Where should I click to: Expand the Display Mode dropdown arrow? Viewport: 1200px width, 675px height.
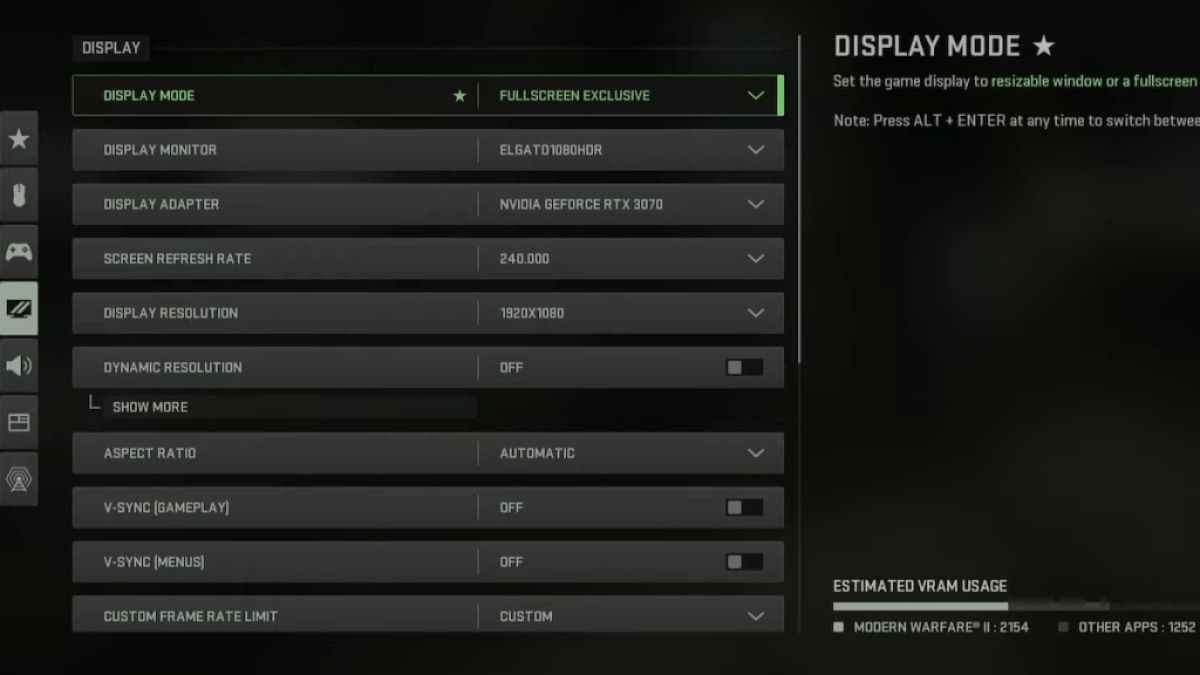click(x=756, y=96)
